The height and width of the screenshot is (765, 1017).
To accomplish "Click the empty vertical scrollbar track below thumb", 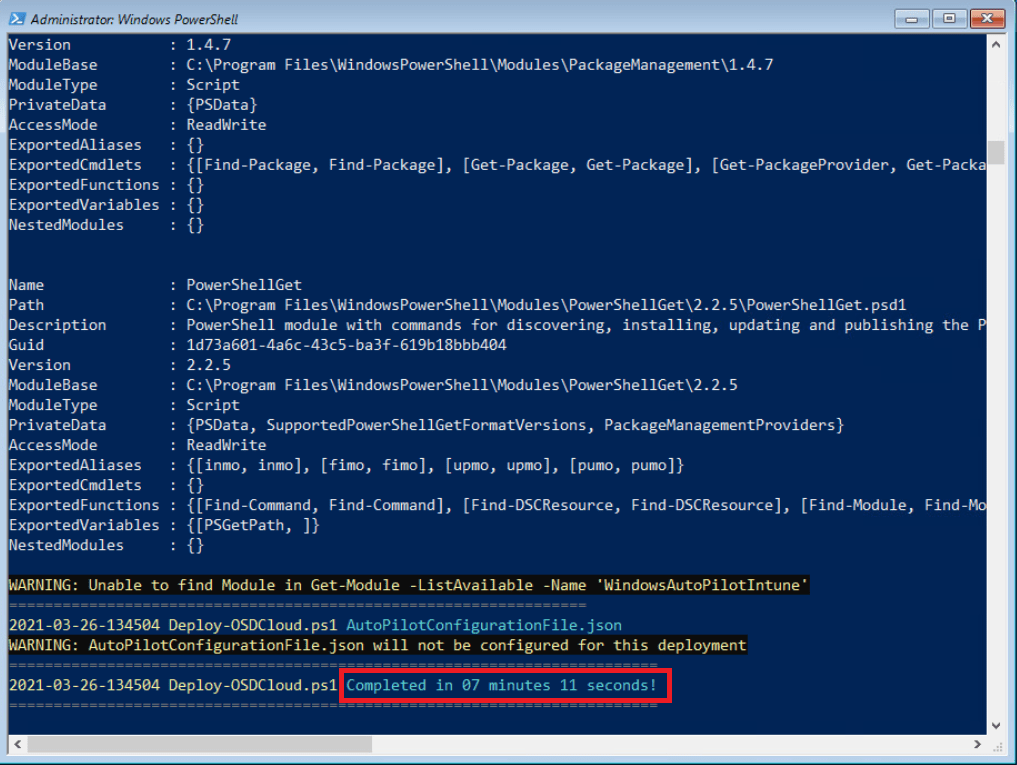I will [996, 450].
